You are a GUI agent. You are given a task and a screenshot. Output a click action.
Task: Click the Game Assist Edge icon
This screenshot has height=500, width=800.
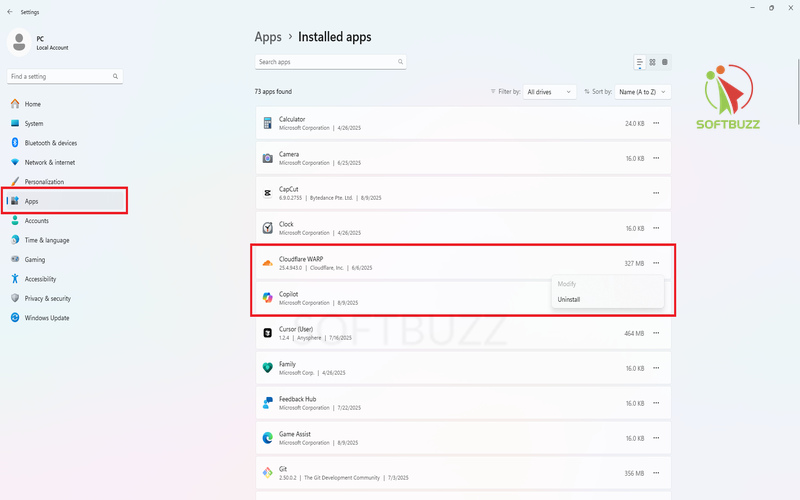(x=267, y=438)
